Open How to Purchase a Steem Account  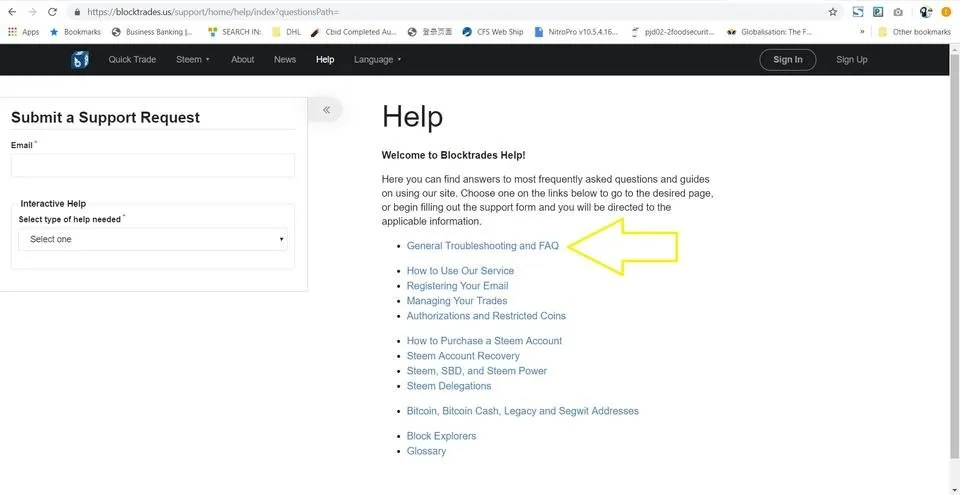(484, 341)
